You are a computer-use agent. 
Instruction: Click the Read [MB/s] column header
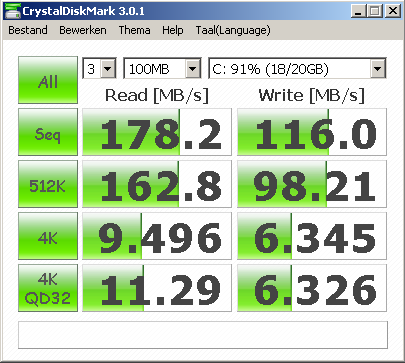157,96
